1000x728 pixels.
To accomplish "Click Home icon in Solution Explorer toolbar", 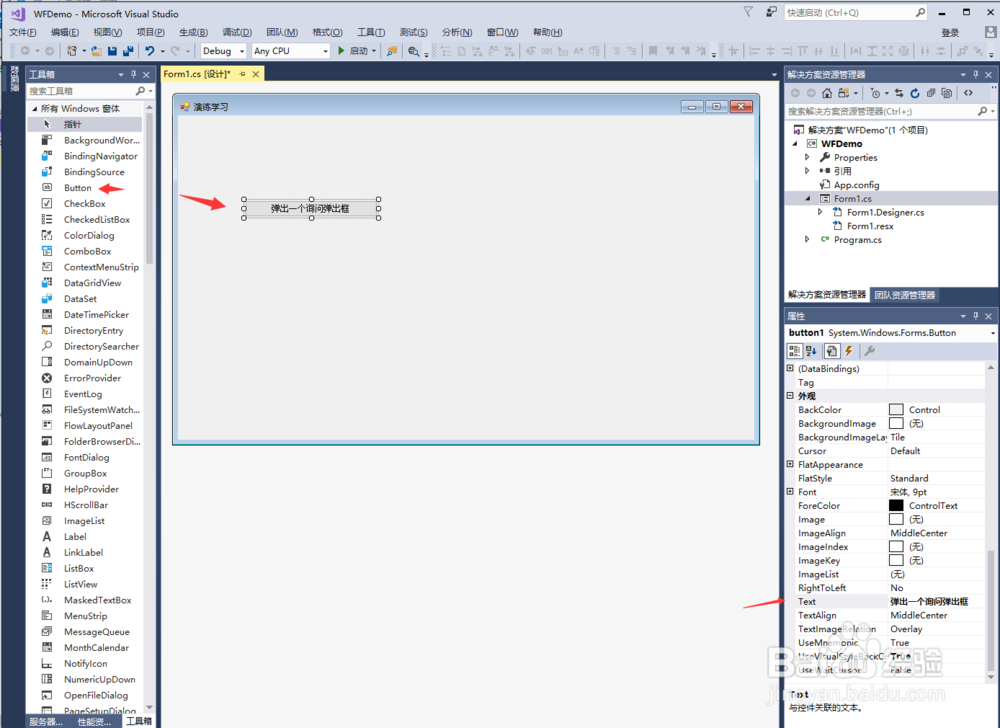I will (x=827, y=93).
